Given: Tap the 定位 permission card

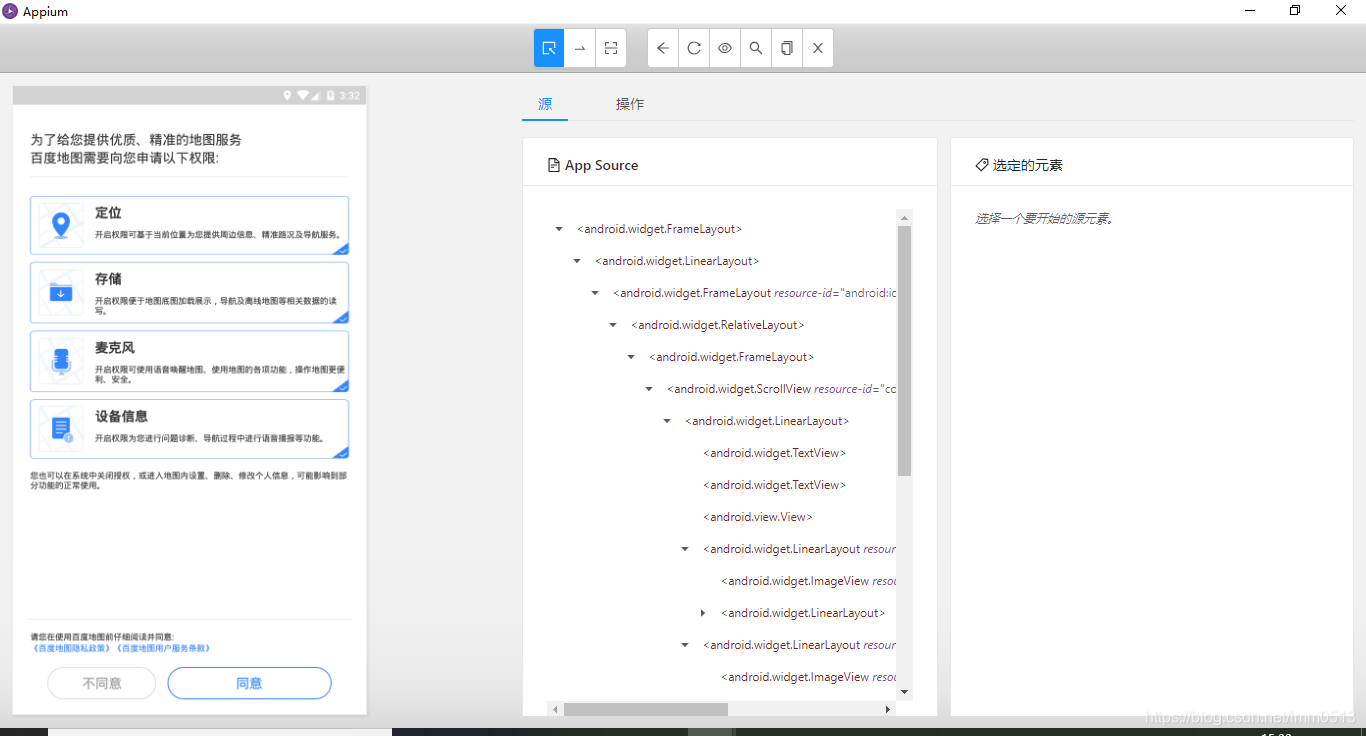Looking at the screenshot, I should click(189, 226).
